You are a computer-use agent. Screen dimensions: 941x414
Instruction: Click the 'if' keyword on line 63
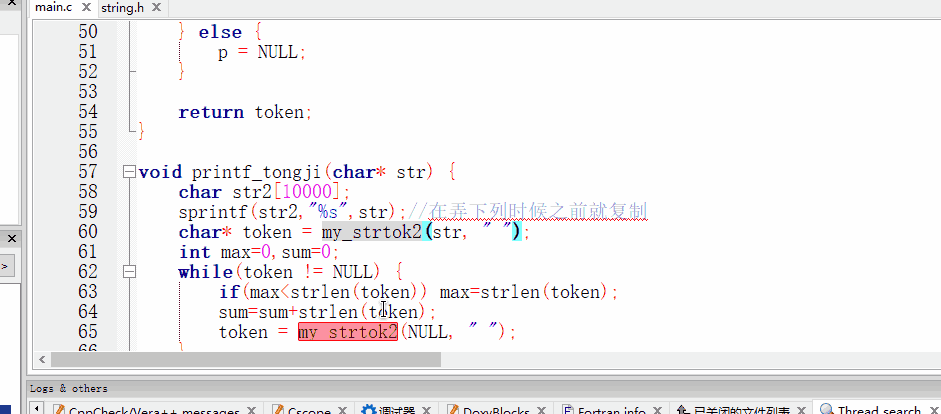[228, 292]
